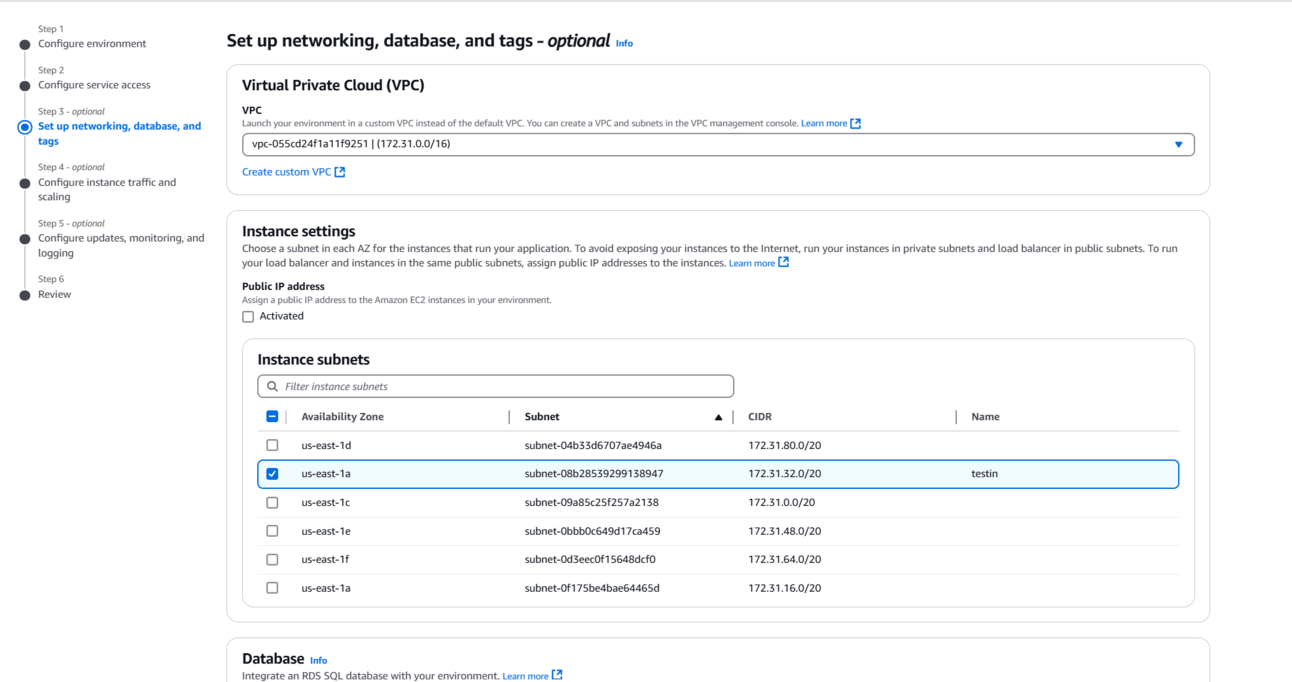Go to Step 1 Configure environment
The image size is (1292, 682).
(x=92, y=44)
